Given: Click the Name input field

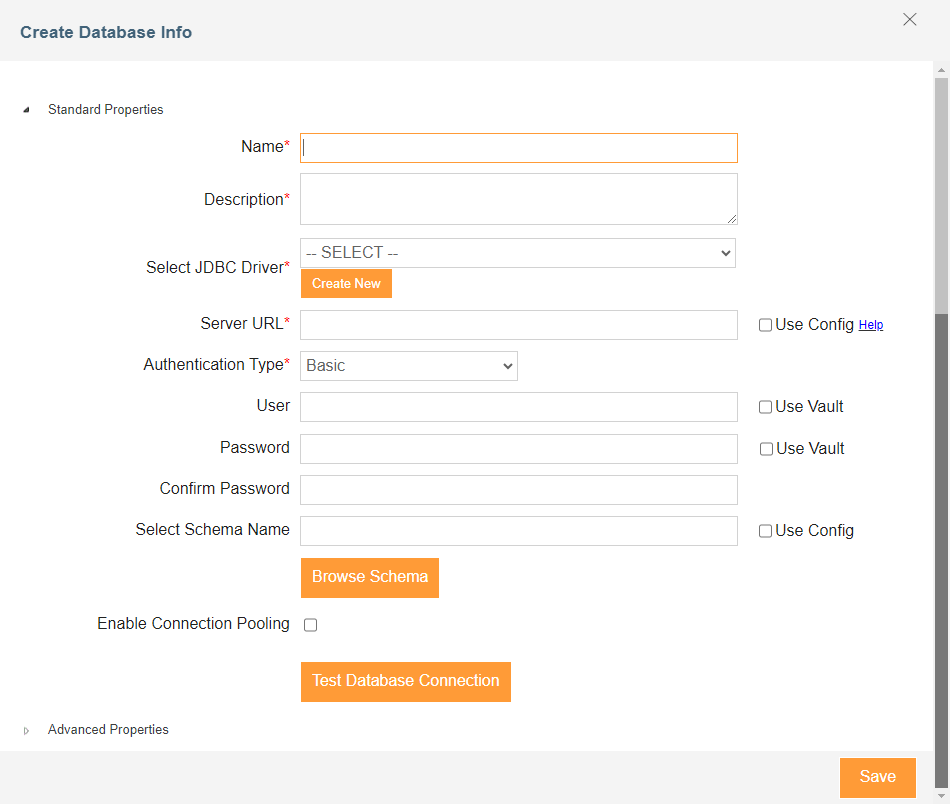Looking at the screenshot, I should pyautogui.click(x=518, y=148).
